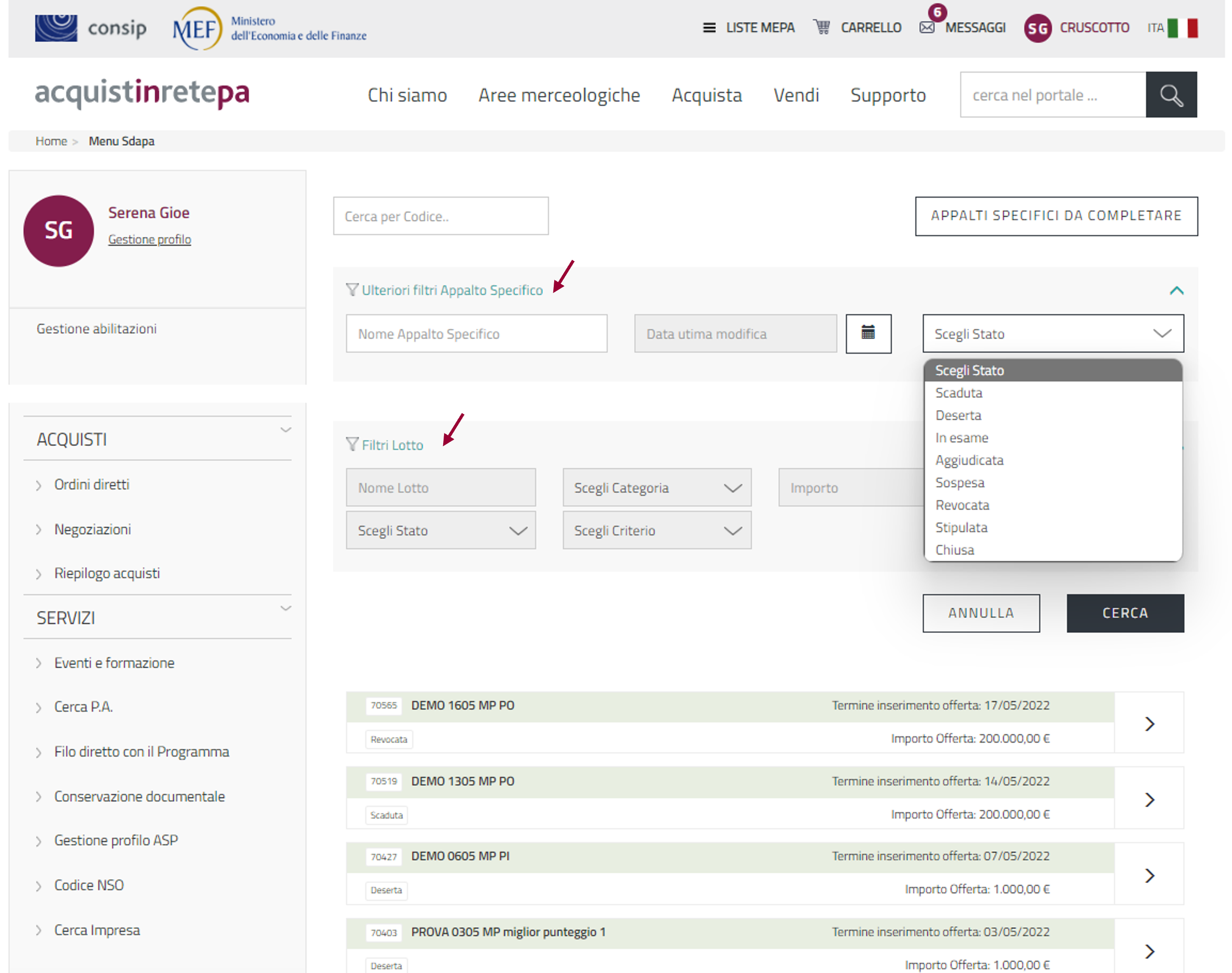Image resolution: width=1232 pixels, height=973 pixels.
Task: Open the calendar date picker icon
Action: (868, 333)
